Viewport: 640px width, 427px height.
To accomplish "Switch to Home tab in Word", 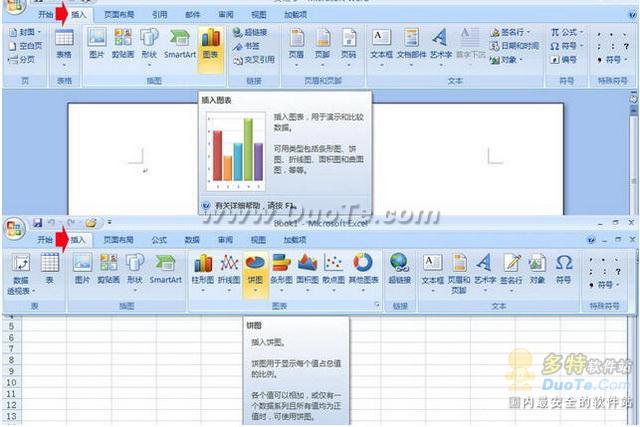I will click(x=45, y=15).
